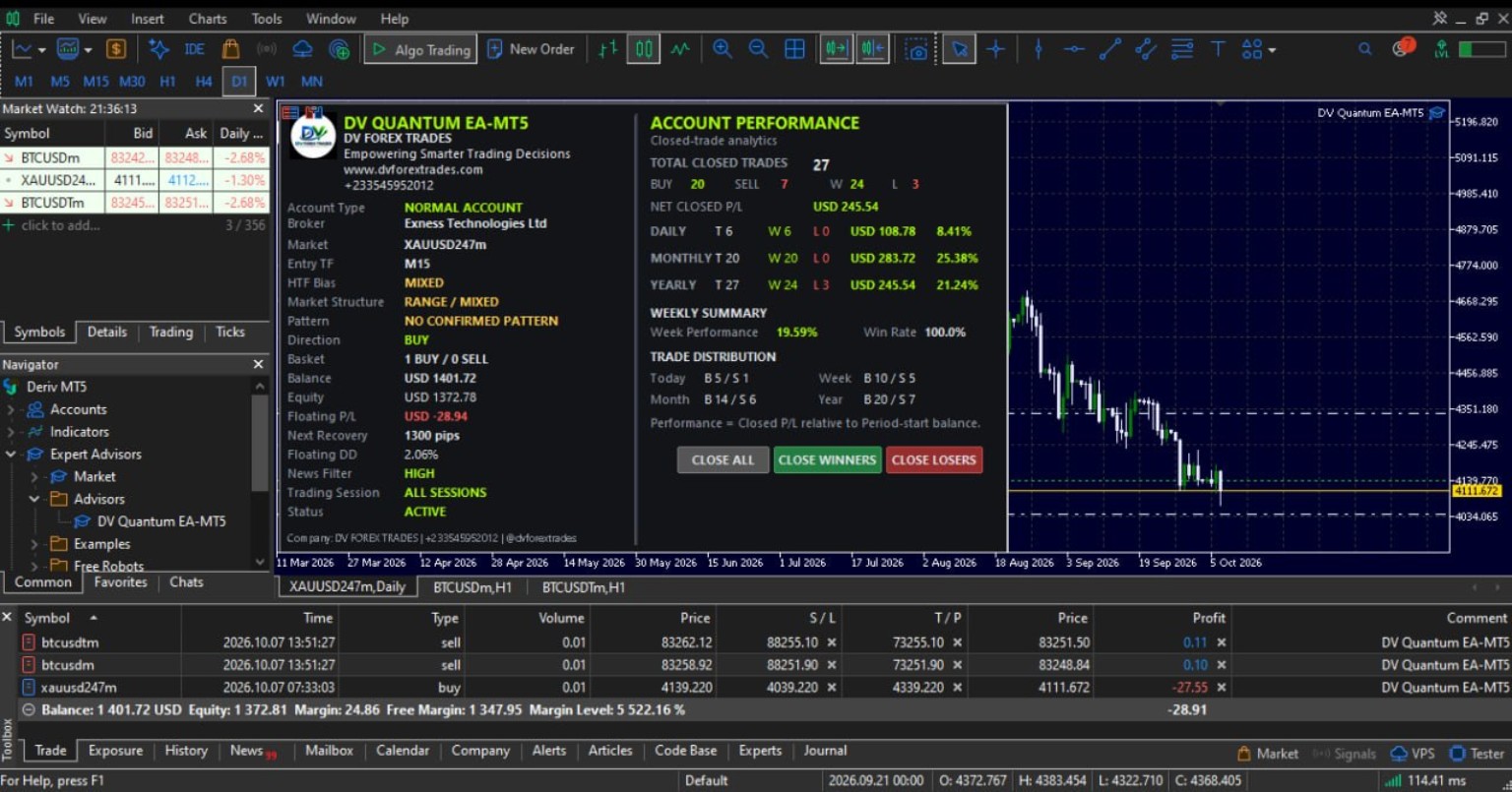Click the CLOSE LOSERS button
The height and width of the screenshot is (792, 1512).
[934, 459]
